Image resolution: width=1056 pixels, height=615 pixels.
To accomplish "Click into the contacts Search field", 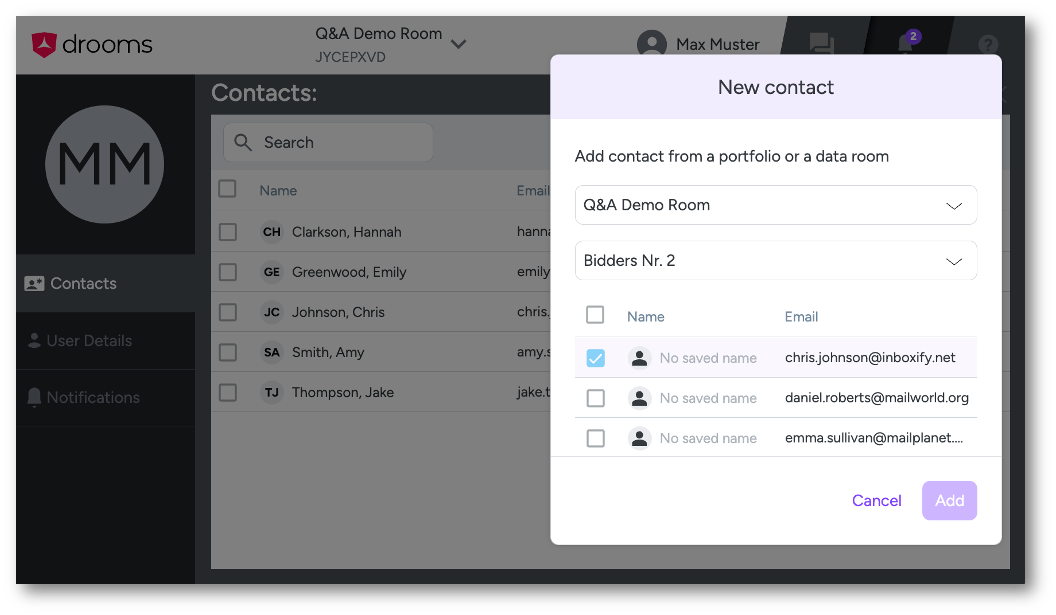I will [328, 142].
